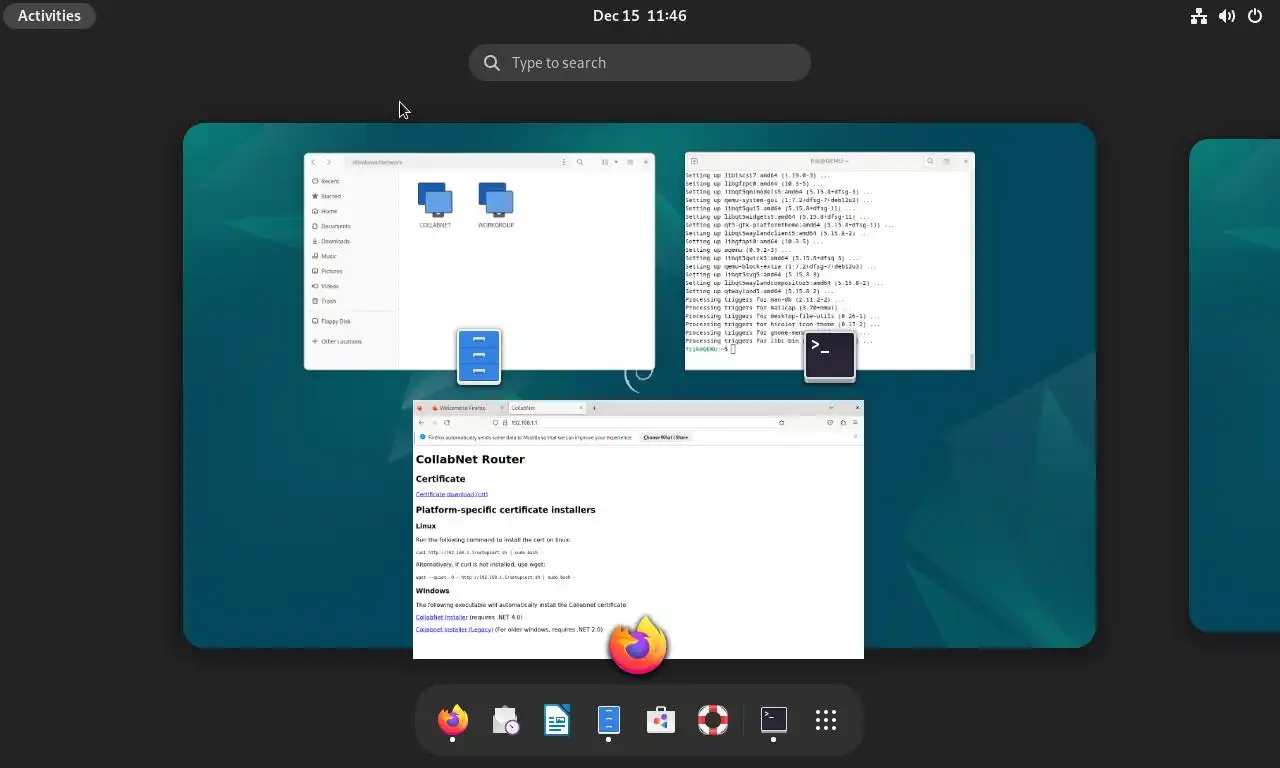Switch to the next workspace thumbnail on right

(1234, 385)
